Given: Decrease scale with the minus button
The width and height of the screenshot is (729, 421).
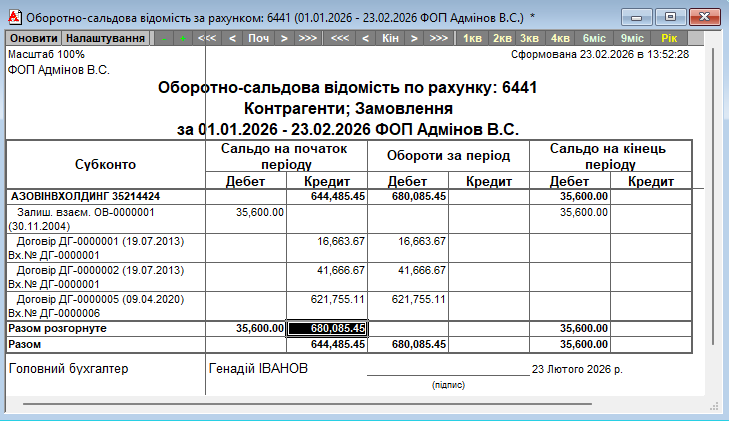Looking at the screenshot, I should (162, 38).
